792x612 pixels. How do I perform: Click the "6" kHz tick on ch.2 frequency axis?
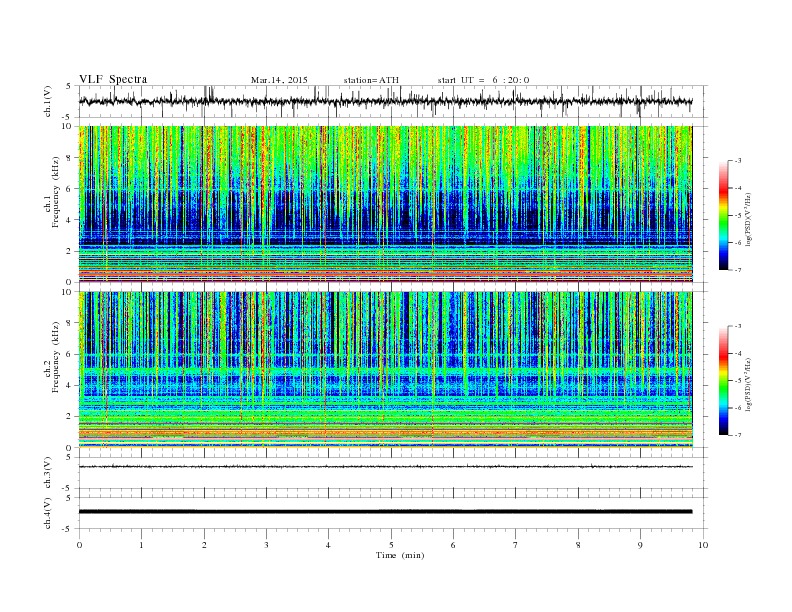(70, 354)
